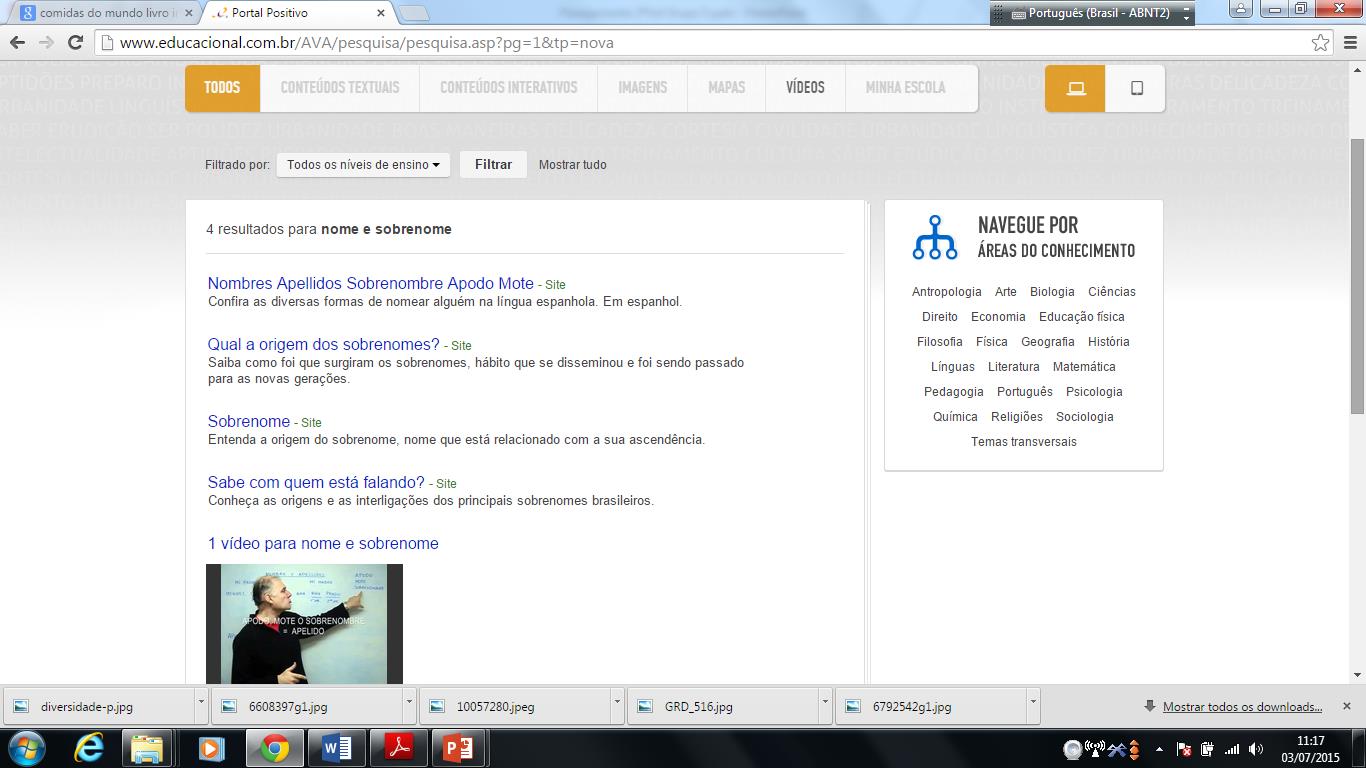This screenshot has width=1366, height=768.
Task: Go back using browser back arrow
Action: point(17,43)
